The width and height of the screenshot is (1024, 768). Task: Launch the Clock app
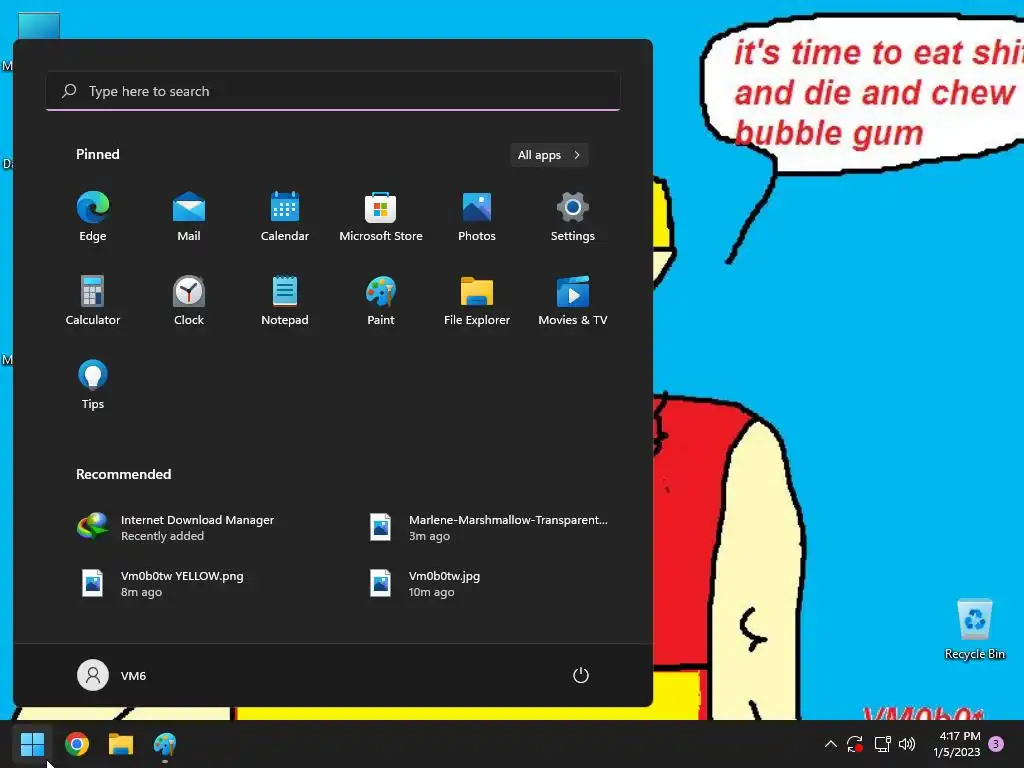click(189, 300)
